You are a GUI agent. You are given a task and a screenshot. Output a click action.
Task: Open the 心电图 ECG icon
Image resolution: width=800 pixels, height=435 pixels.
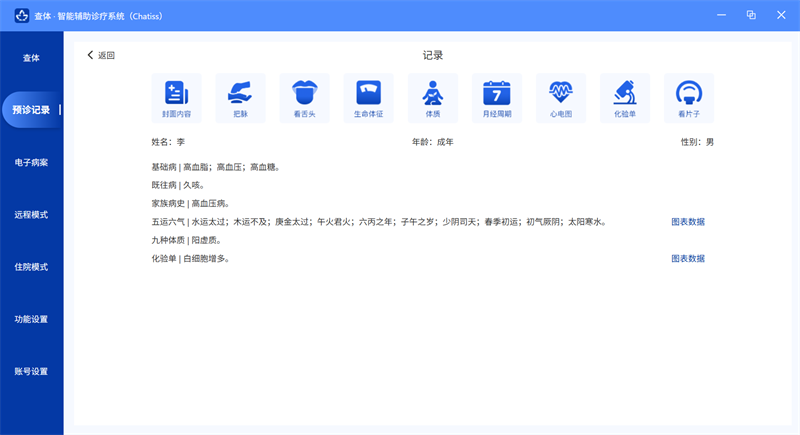coord(561,98)
